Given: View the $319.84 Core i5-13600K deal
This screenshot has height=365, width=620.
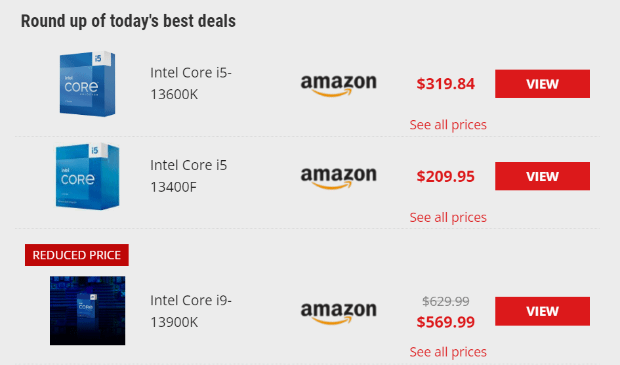Looking at the screenshot, I should point(542,84).
